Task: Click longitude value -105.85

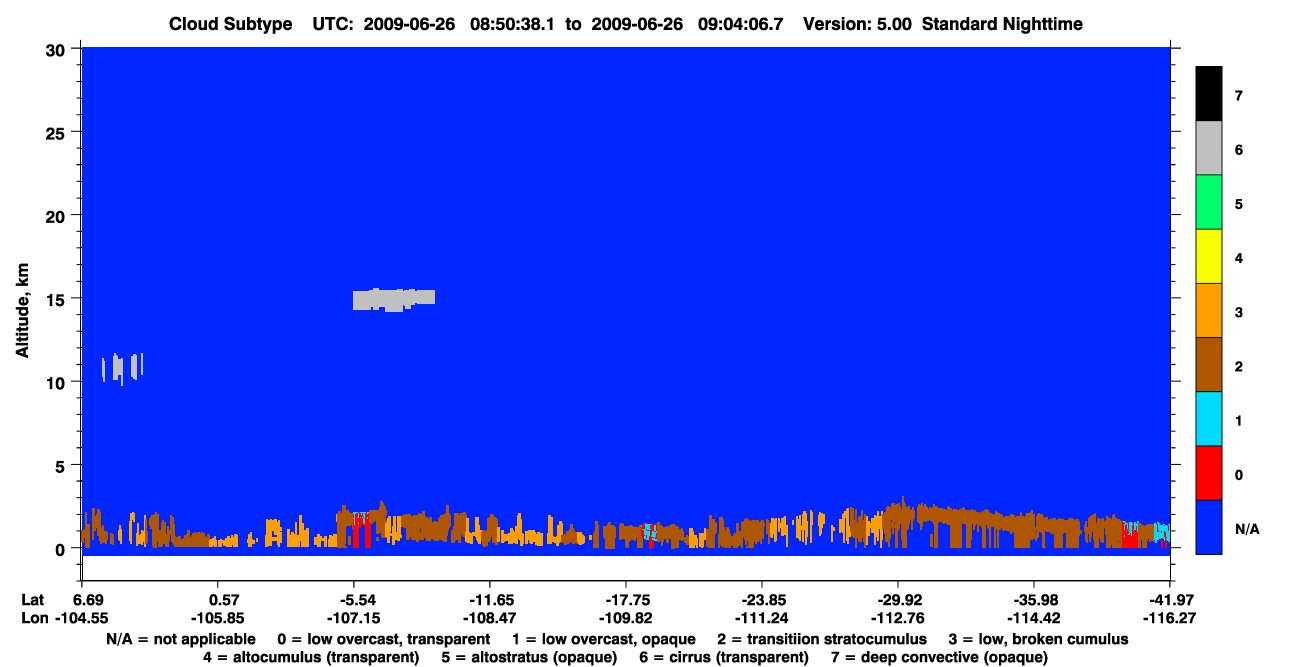Action: coord(218,618)
